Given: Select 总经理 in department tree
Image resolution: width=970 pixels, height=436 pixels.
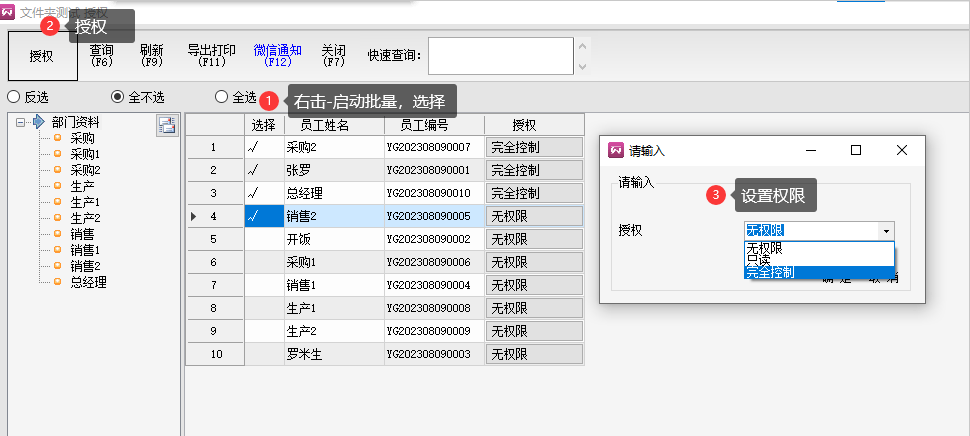Looking at the screenshot, I should (x=88, y=282).
